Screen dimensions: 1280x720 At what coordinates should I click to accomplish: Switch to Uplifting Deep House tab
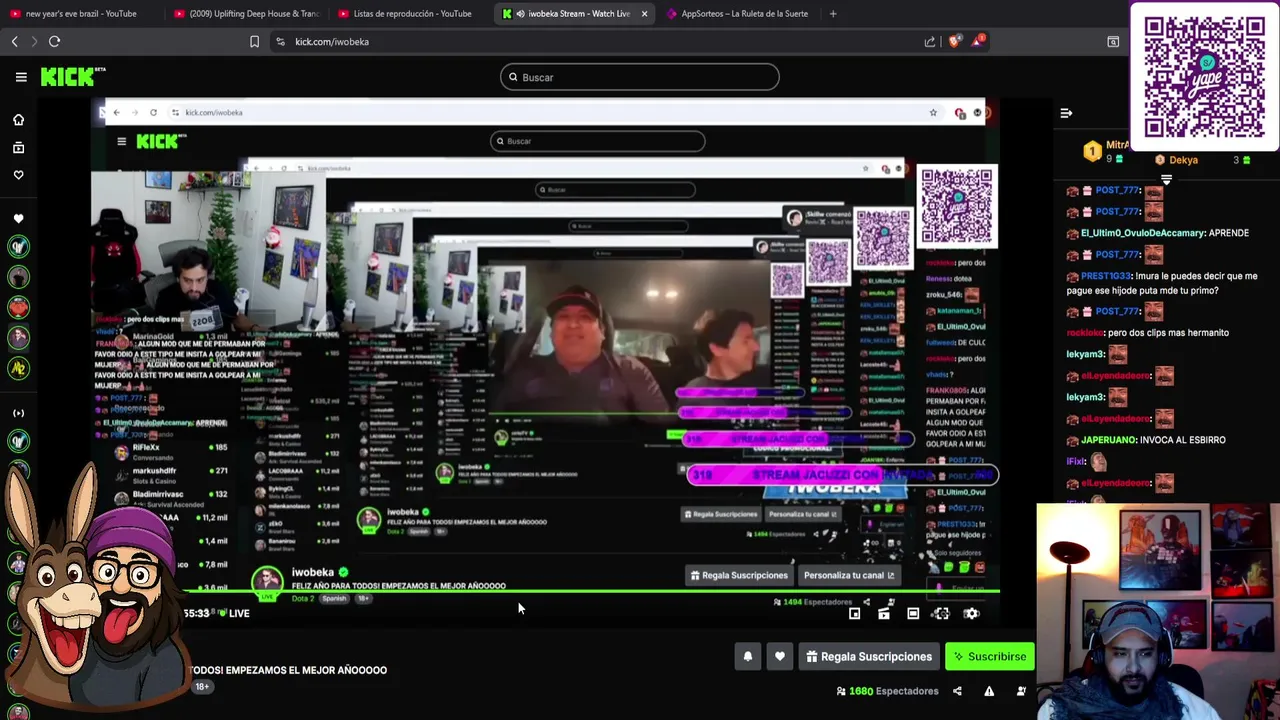pos(245,14)
